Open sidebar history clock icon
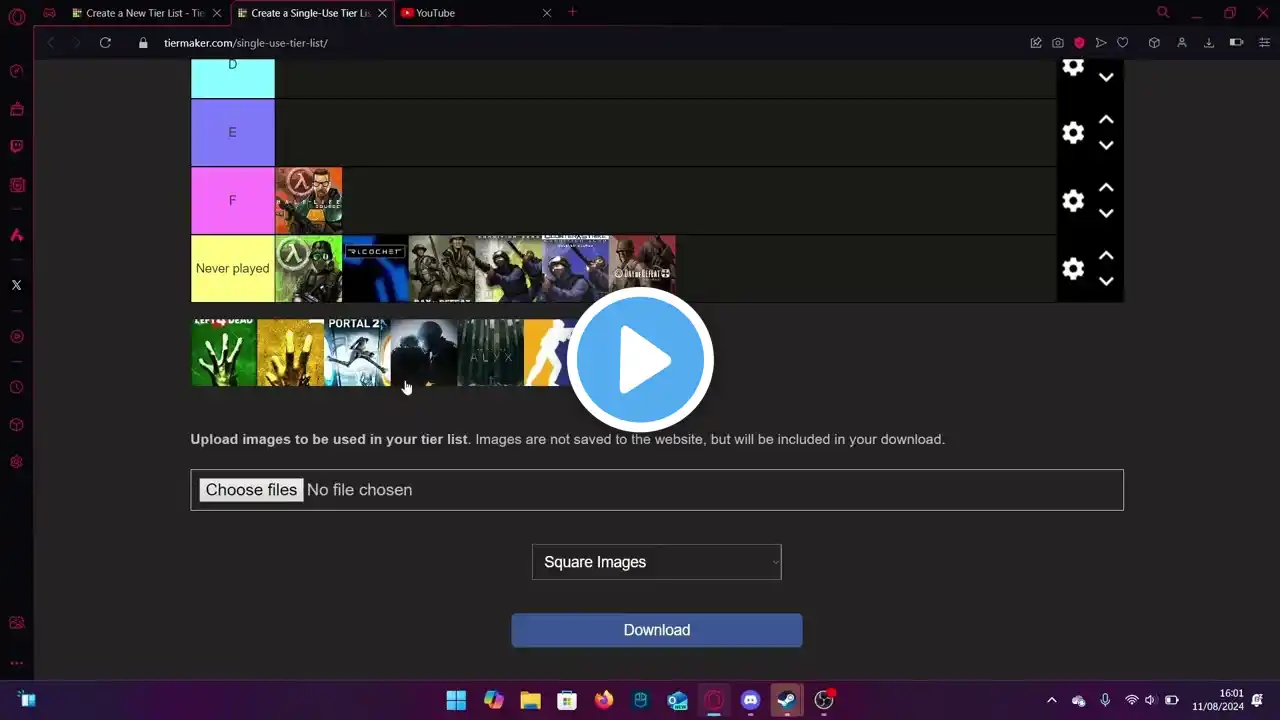The image size is (1280, 720). [16, 387]
